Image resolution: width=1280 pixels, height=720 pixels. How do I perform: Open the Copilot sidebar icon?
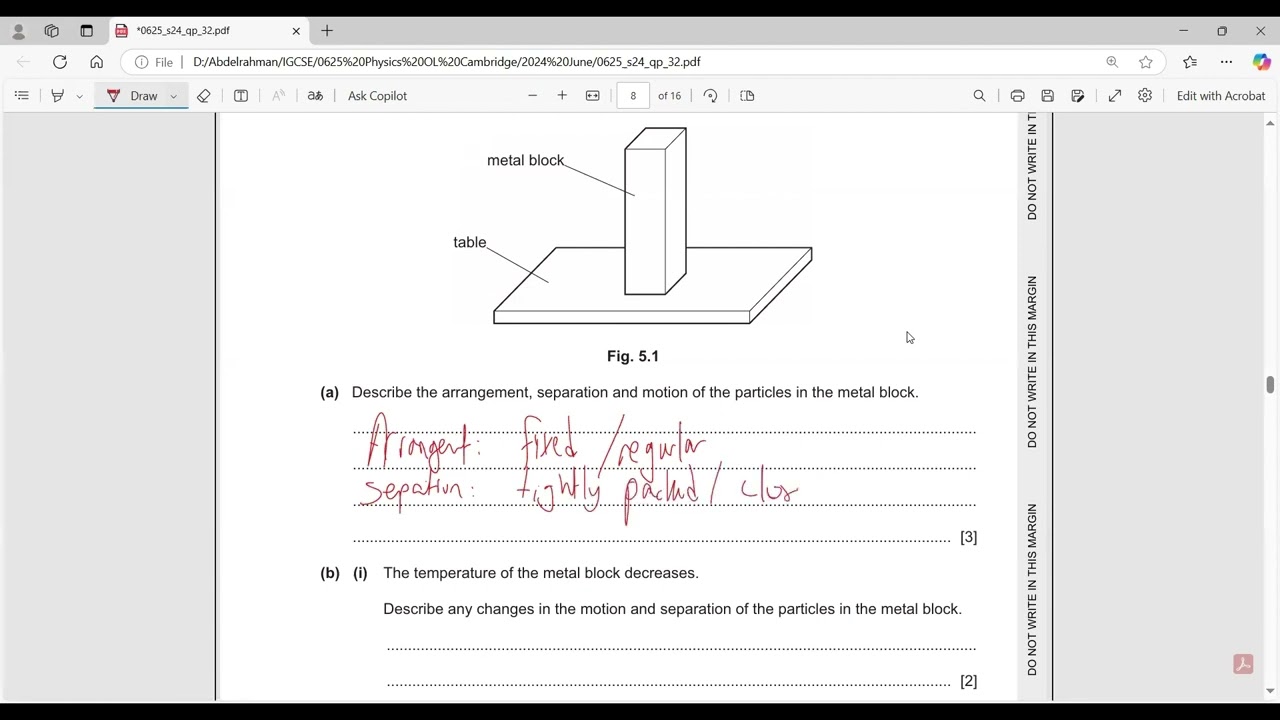pyautogui.click(x=1261, y=62)
